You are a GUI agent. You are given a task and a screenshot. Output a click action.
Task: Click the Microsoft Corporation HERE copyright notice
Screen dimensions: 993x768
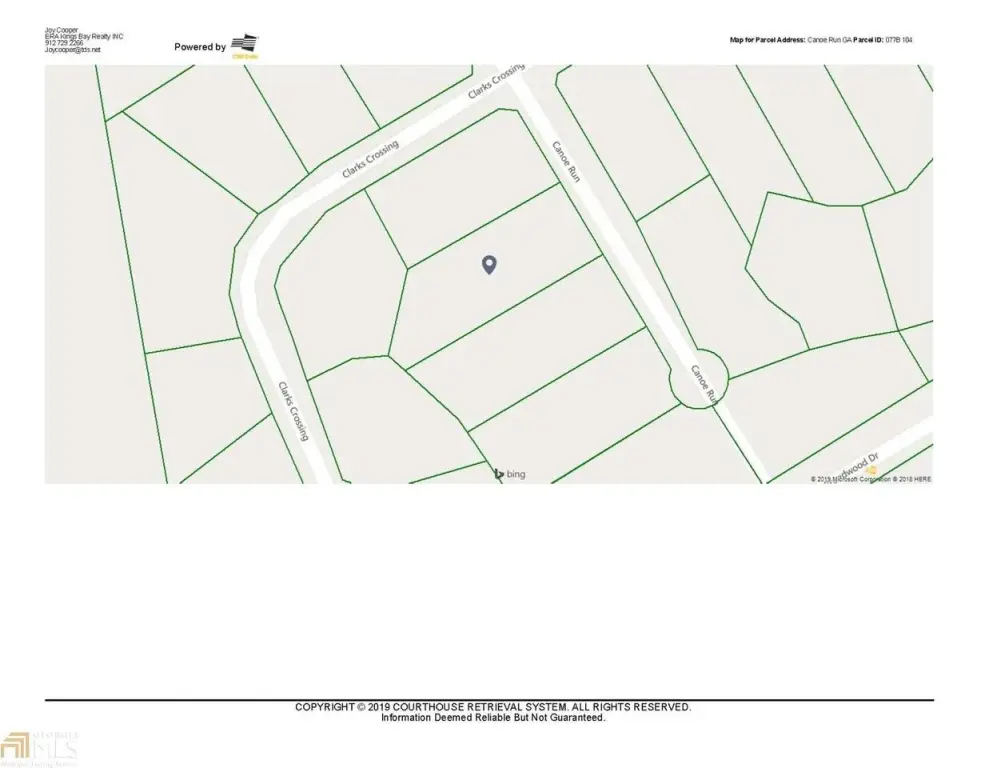(x=870, y=480)
